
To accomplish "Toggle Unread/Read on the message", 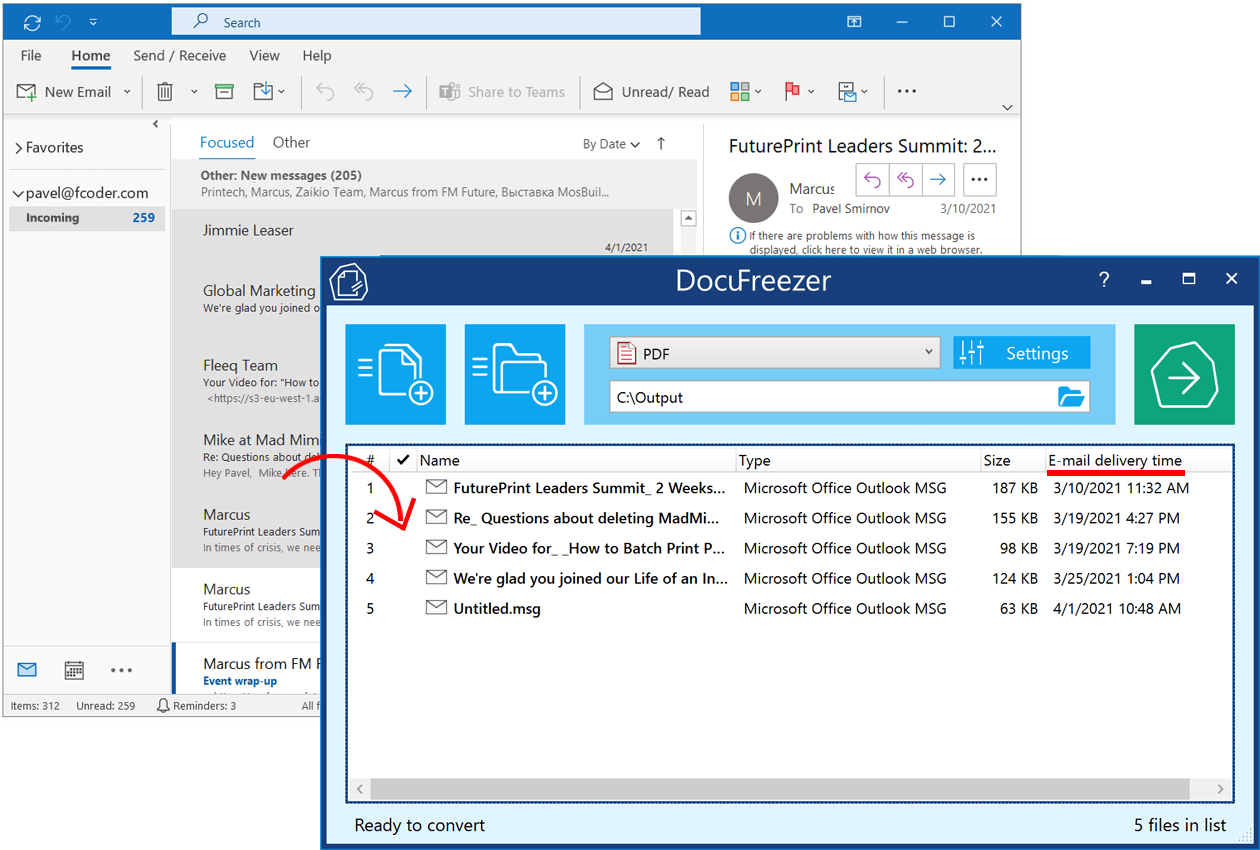I will [651, 91].
